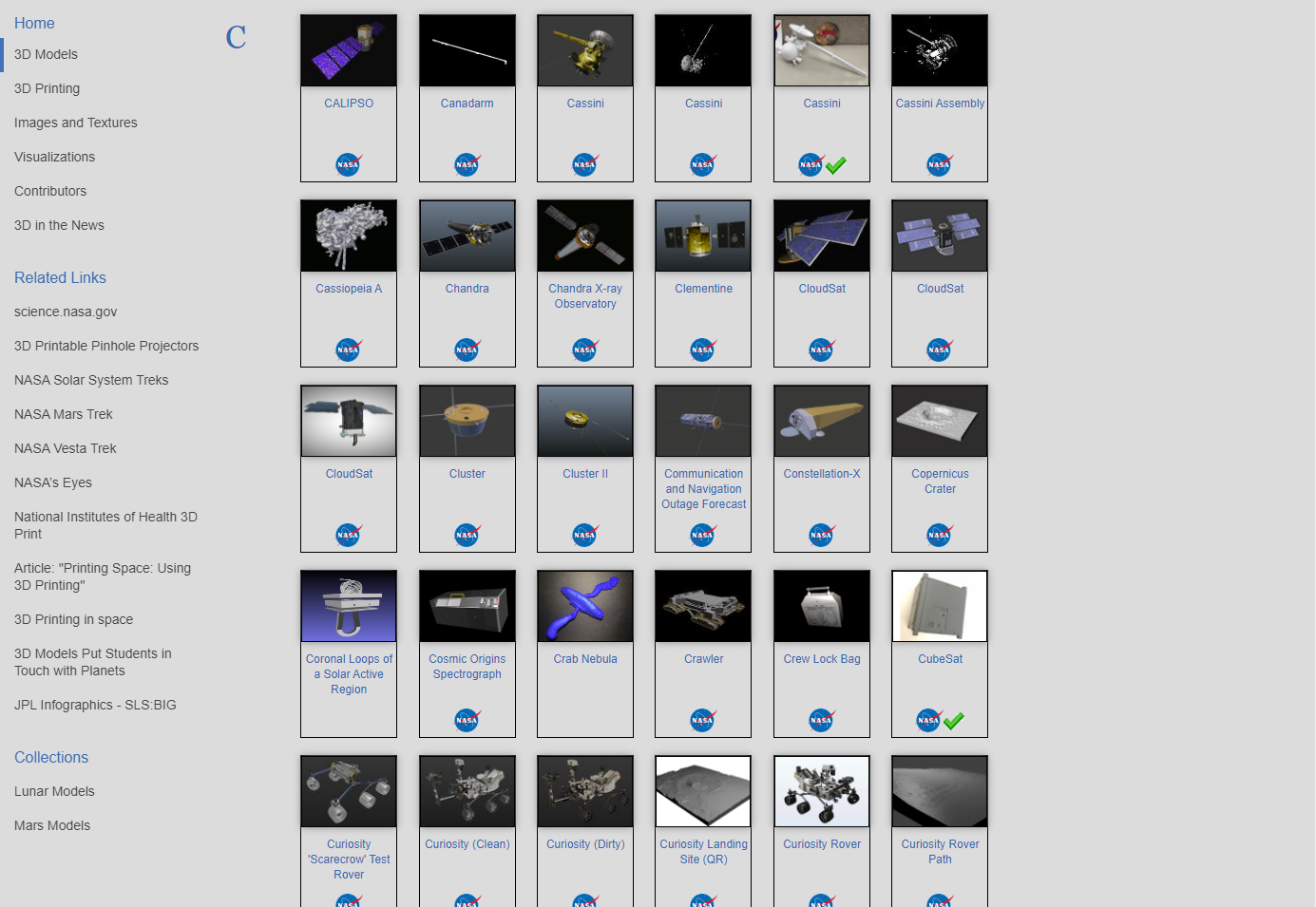The image size is (1316, 907).
Task: Select the NASA icon beneath Crew Lock Bag
Action: [820, 719]
